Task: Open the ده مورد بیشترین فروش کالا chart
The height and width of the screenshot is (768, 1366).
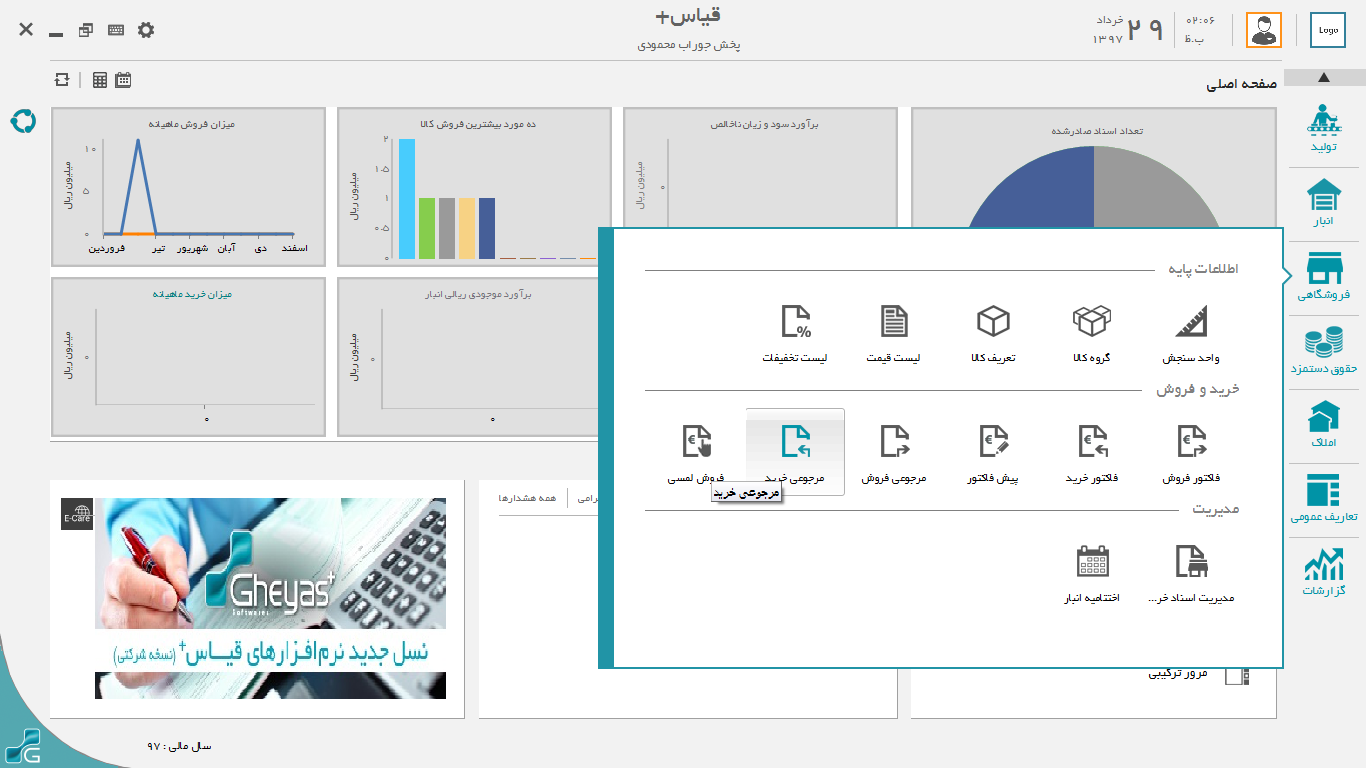Action: click(x=474, y=187)
